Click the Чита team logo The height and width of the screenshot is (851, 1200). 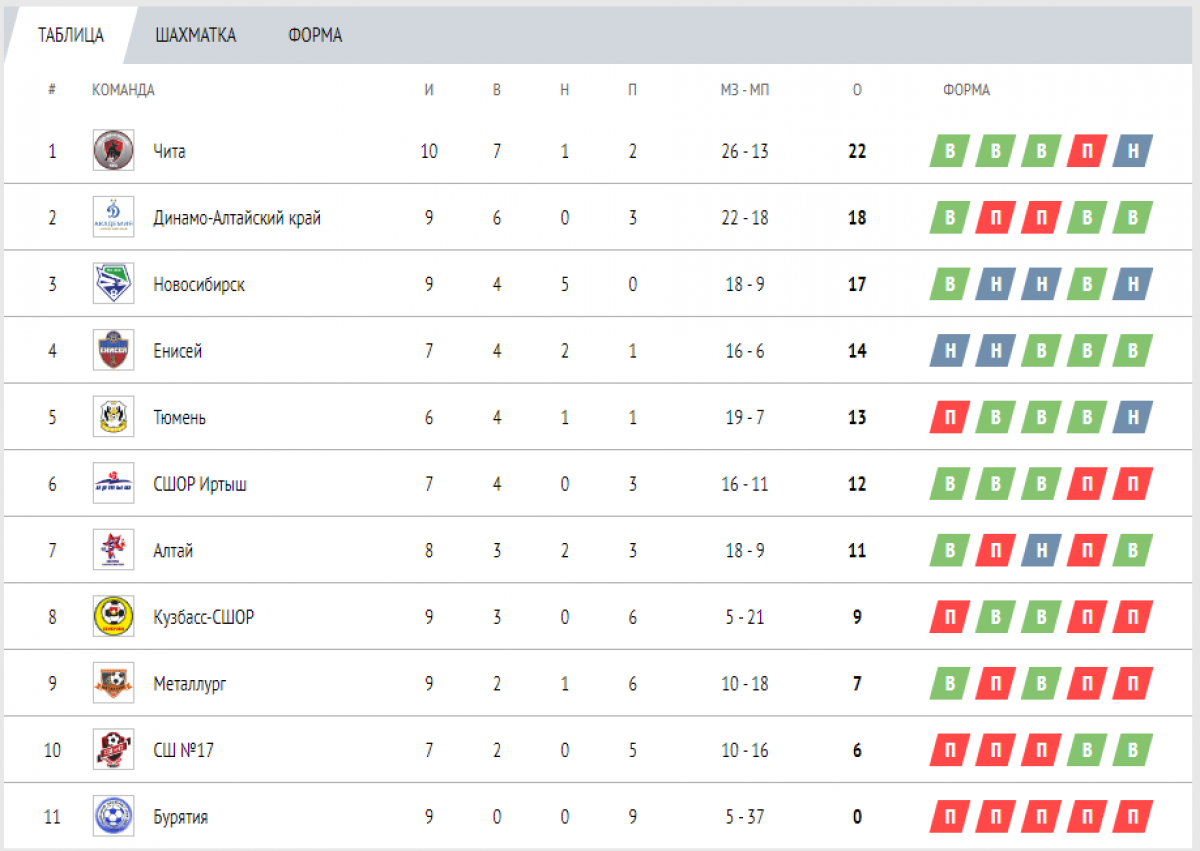click(113, 151)
